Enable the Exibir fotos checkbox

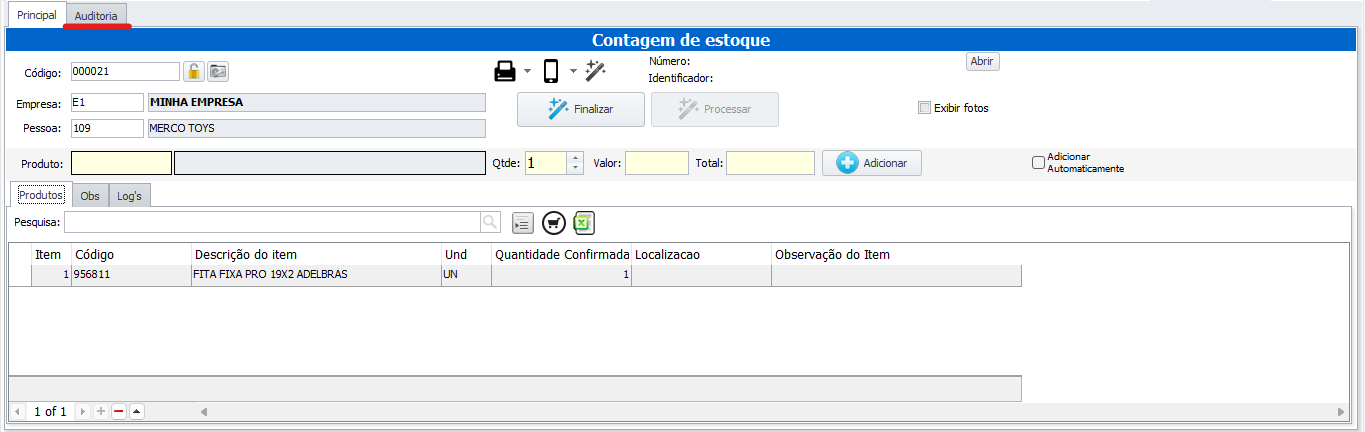tap(924, 108)
